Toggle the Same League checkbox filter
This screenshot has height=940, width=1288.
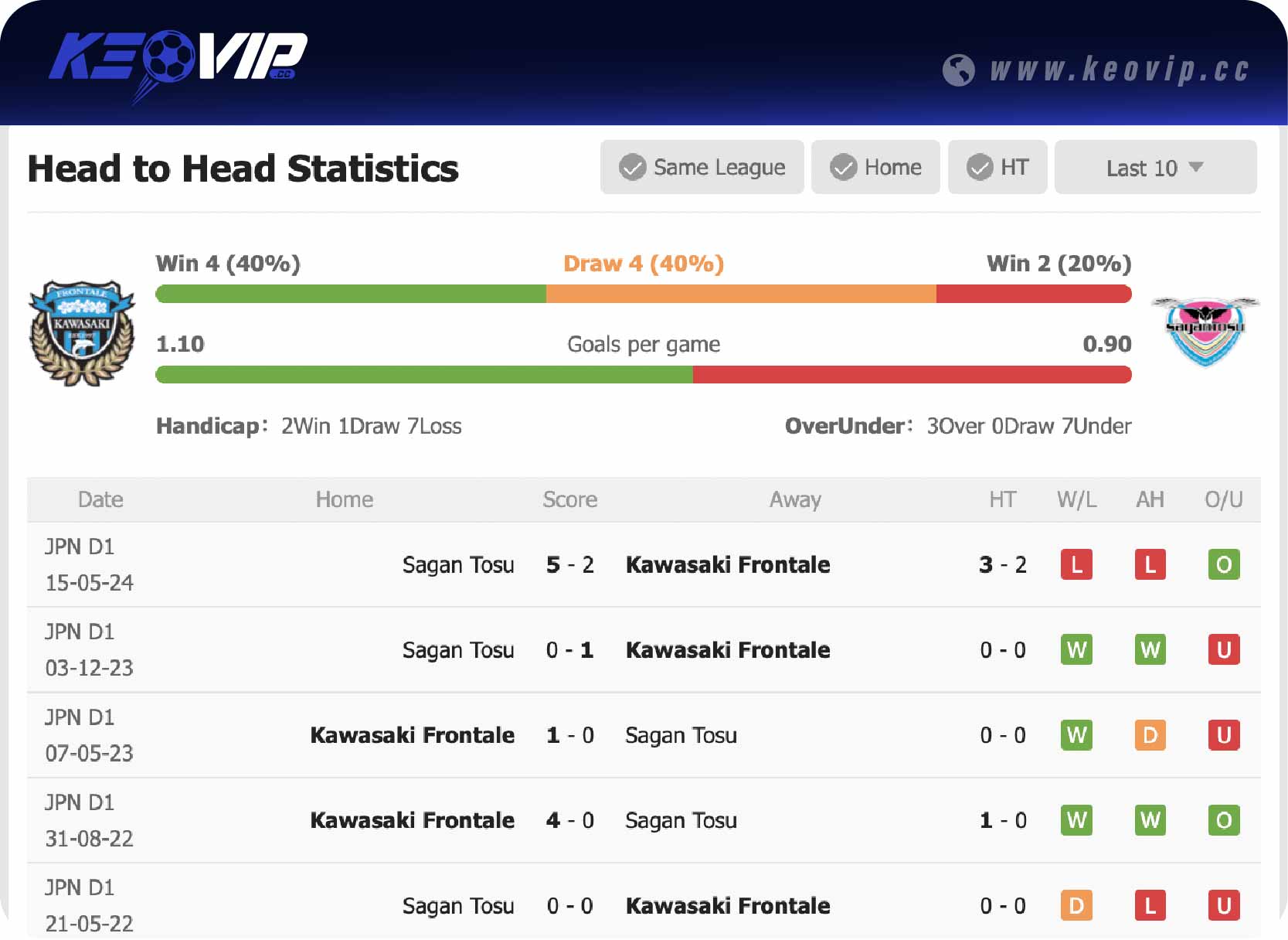[x=702, y=167]
